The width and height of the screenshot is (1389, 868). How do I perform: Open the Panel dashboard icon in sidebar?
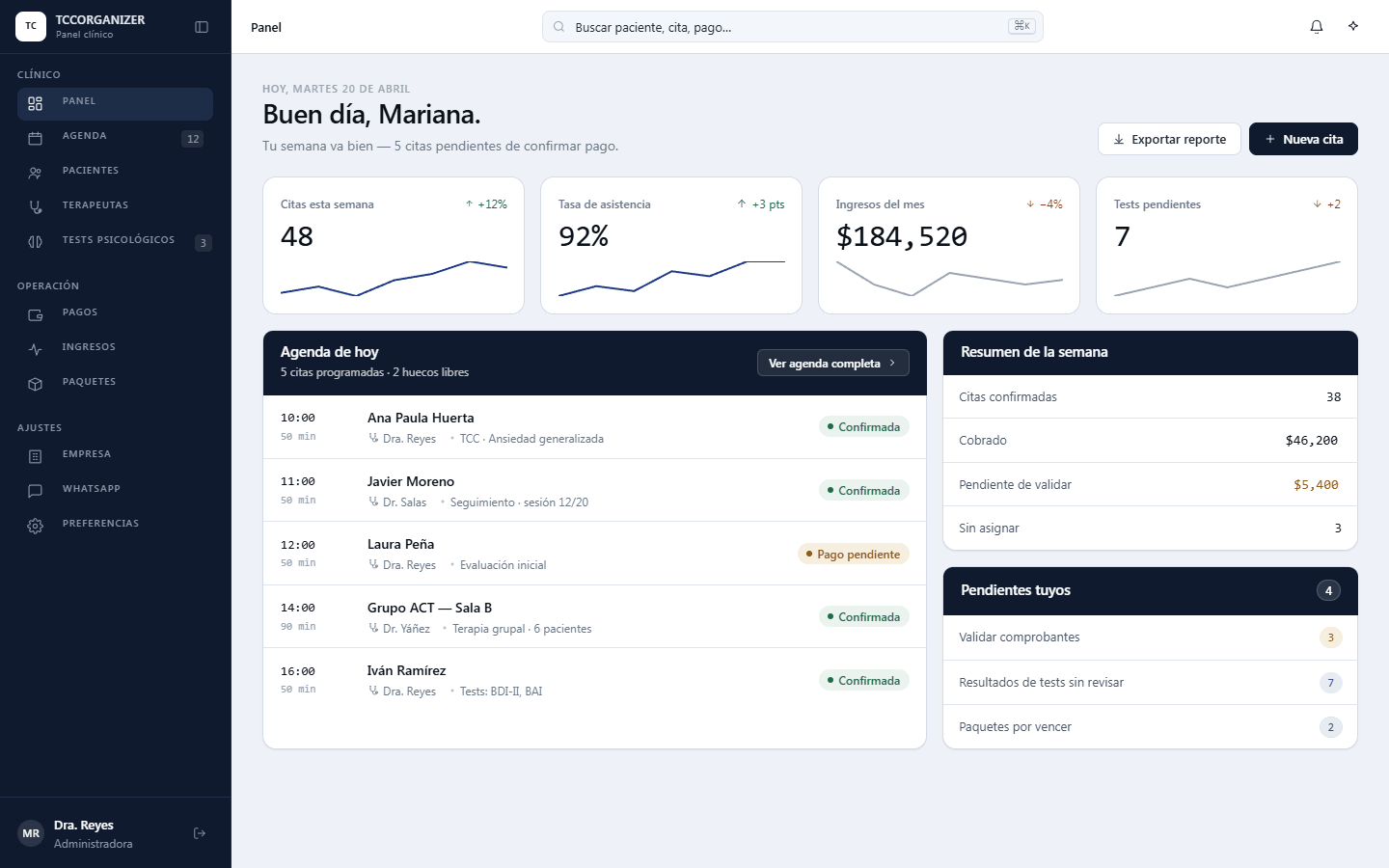tap(36, 103)
